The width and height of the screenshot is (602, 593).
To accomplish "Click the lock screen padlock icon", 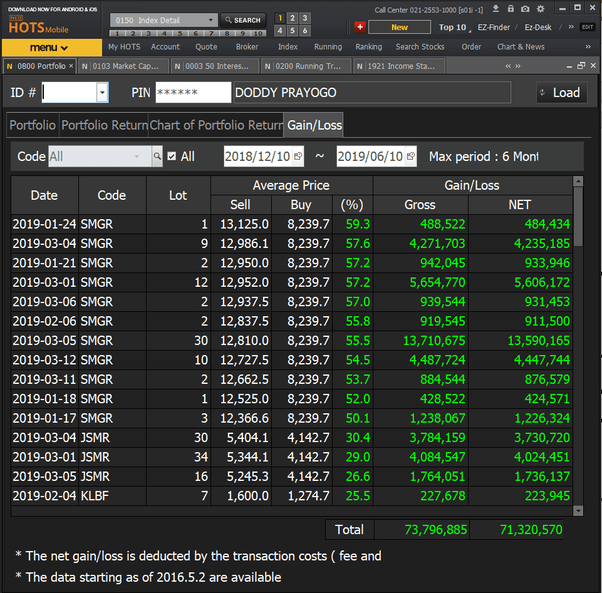I will pos(511,8).
